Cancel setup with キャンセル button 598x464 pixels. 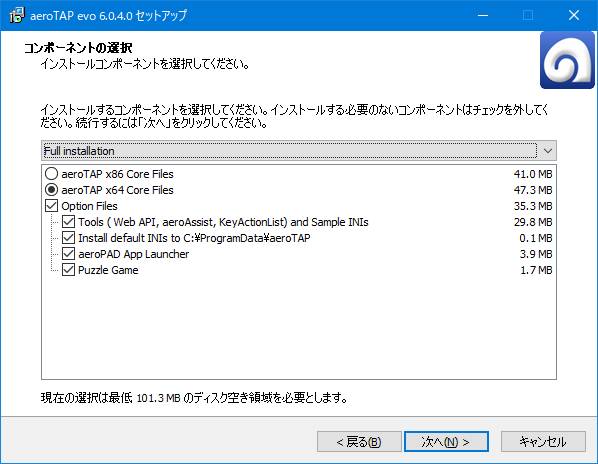tap(543, 442)
